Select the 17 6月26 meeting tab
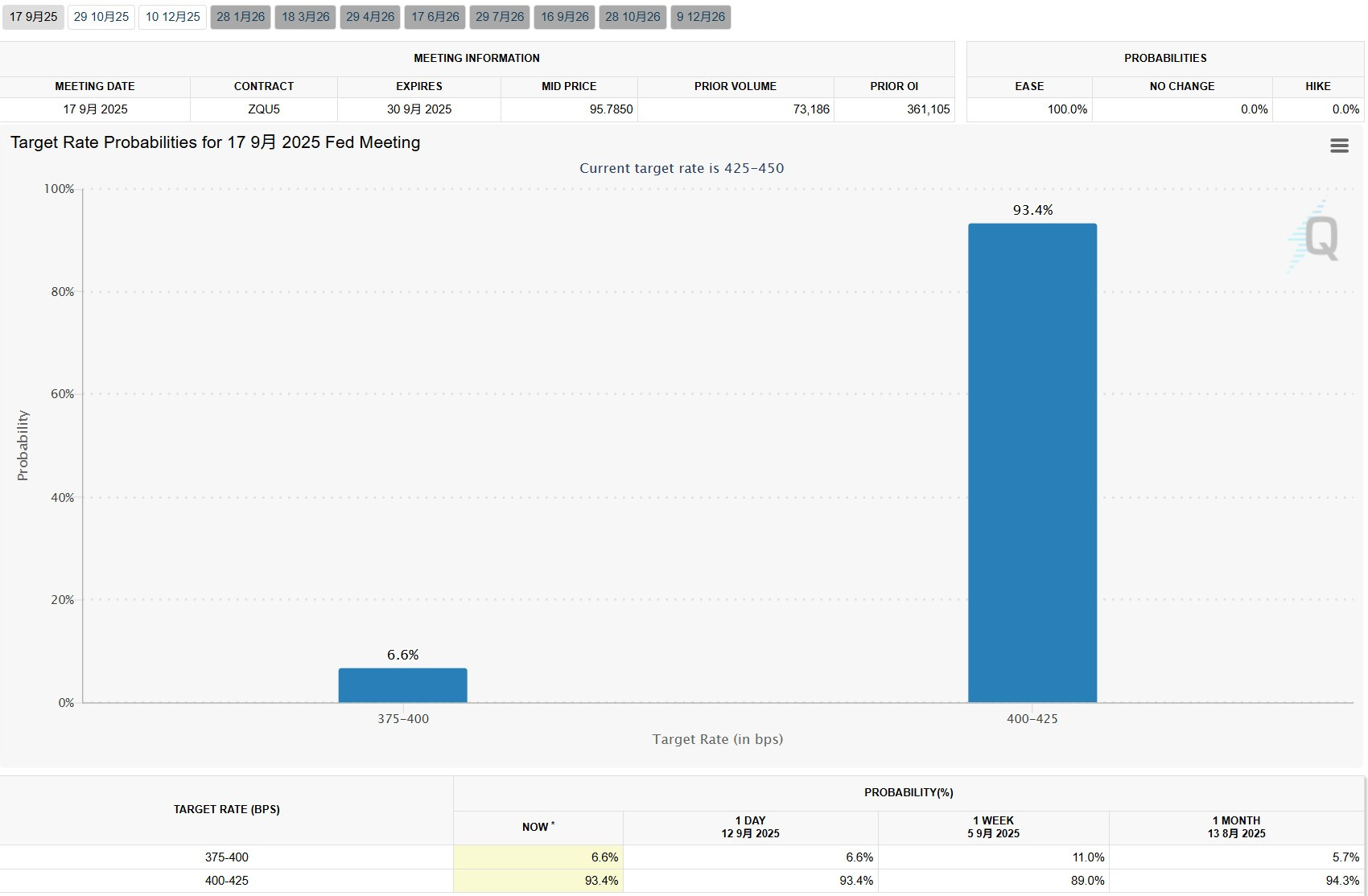 click(x=435, y=17)
